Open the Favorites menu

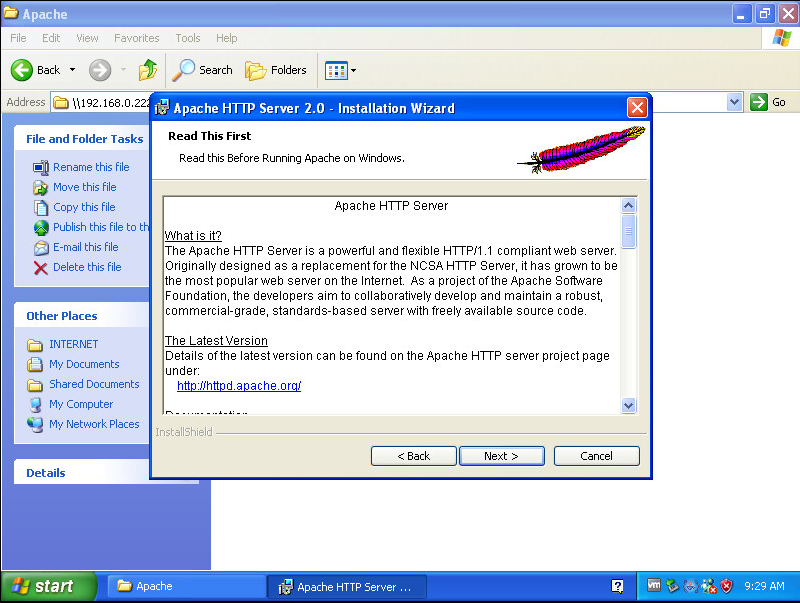coord(137,38)
